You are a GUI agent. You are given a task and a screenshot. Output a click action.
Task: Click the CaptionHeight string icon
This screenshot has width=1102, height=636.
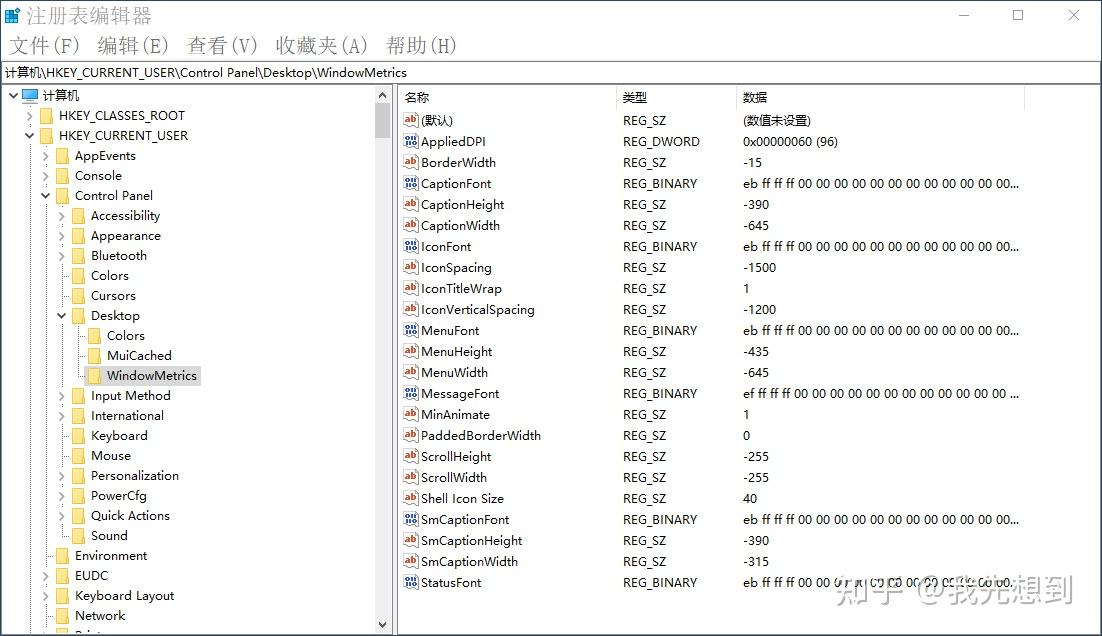coord(410,205)
